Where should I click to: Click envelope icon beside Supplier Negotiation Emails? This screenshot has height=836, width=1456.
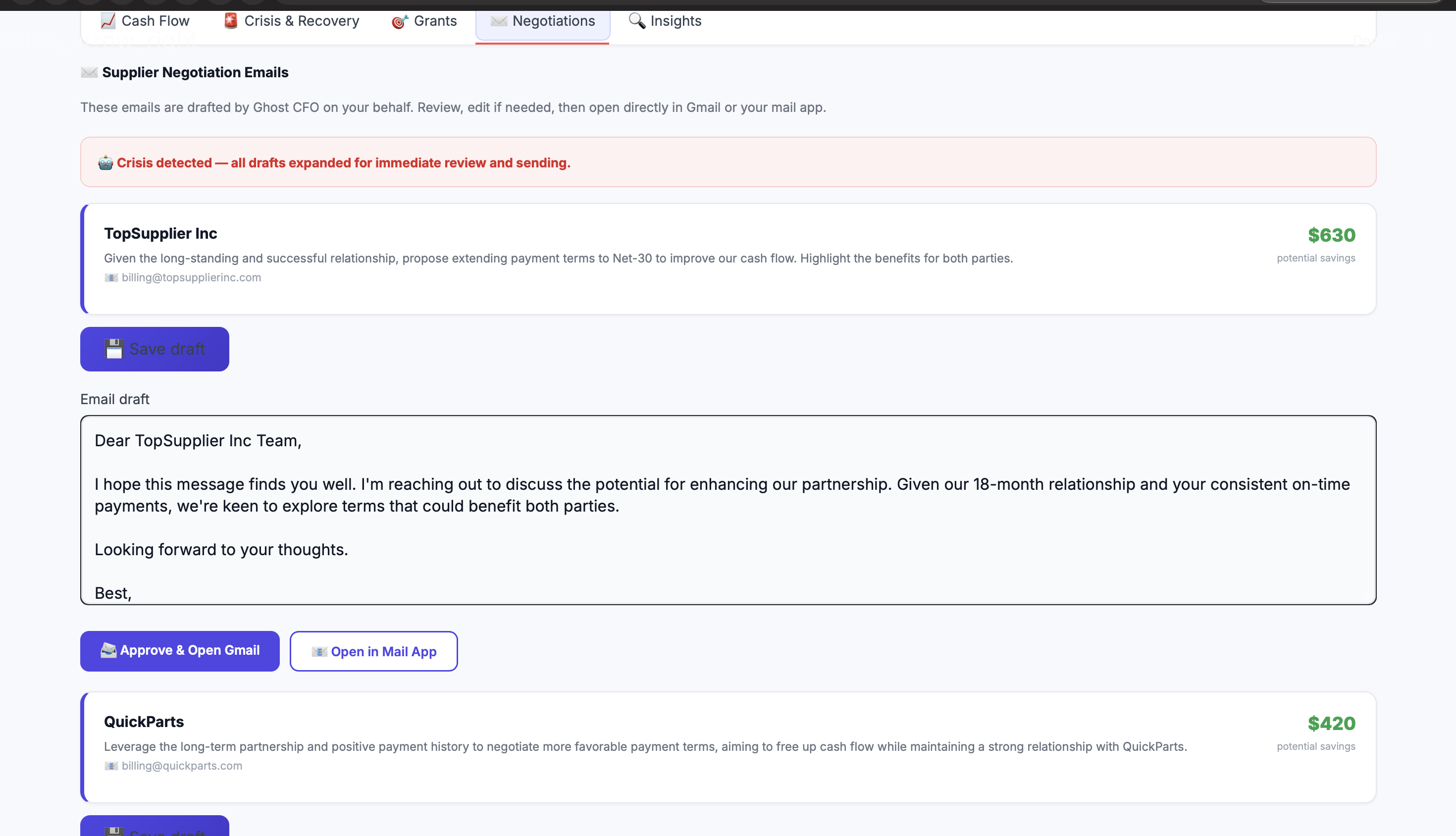[x=89, y=72]
